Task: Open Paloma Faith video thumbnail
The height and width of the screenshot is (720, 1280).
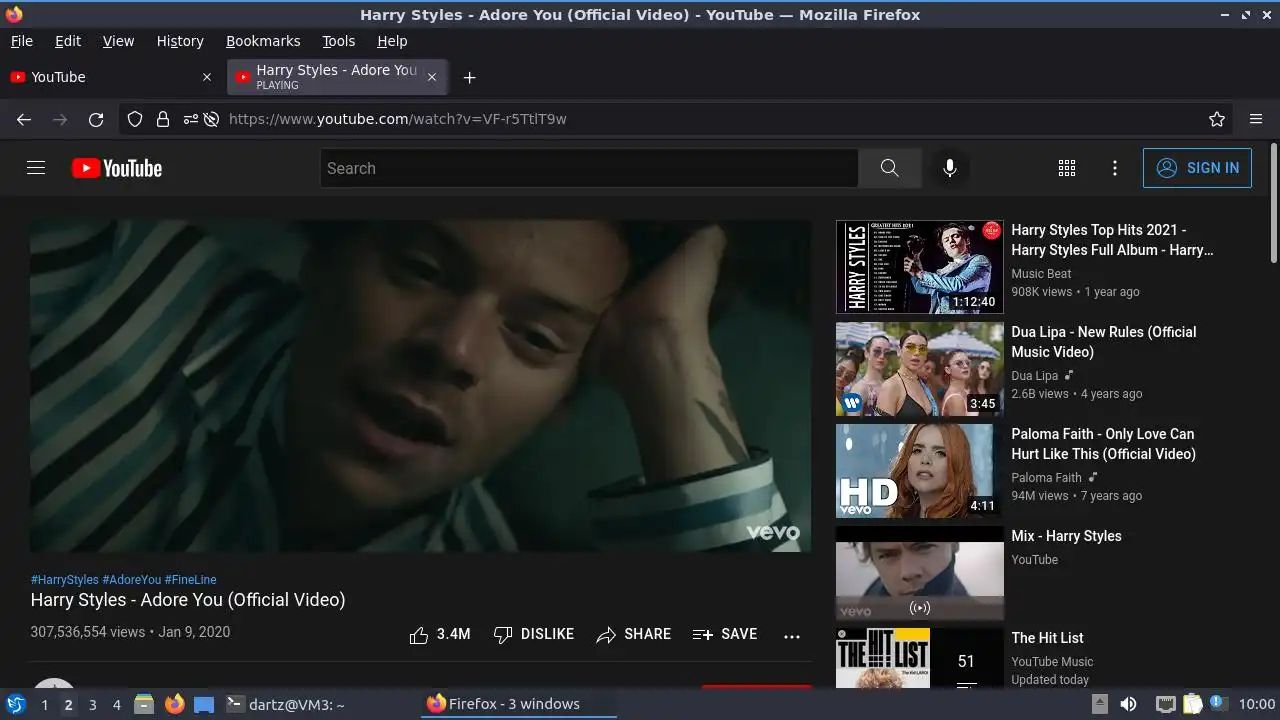Action: [x=919, y=471]
